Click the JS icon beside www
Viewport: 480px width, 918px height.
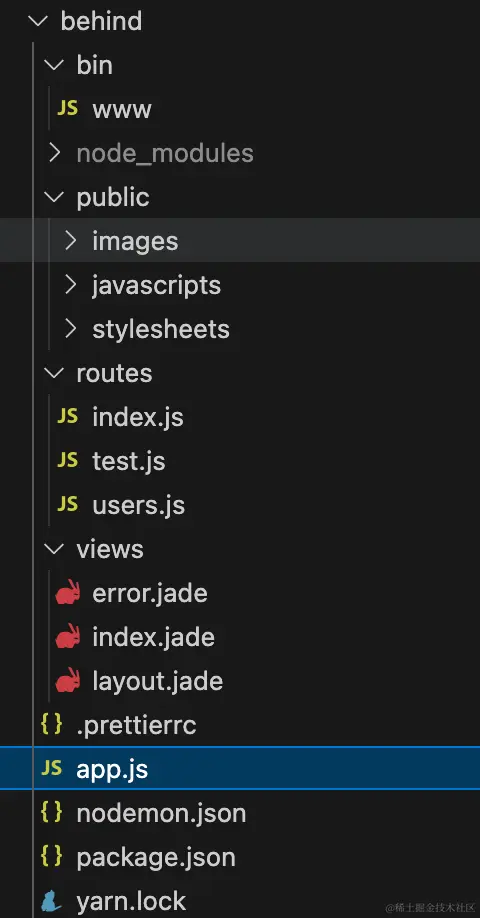[67, 108]
